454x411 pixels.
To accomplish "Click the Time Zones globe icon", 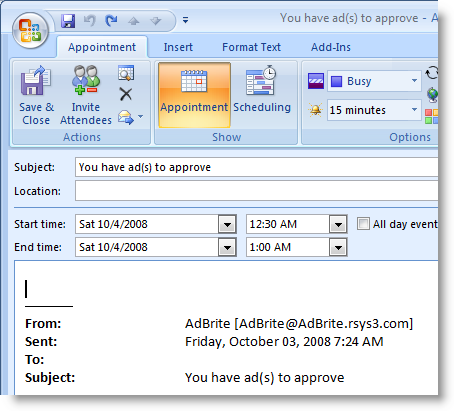I will (433, 95).
